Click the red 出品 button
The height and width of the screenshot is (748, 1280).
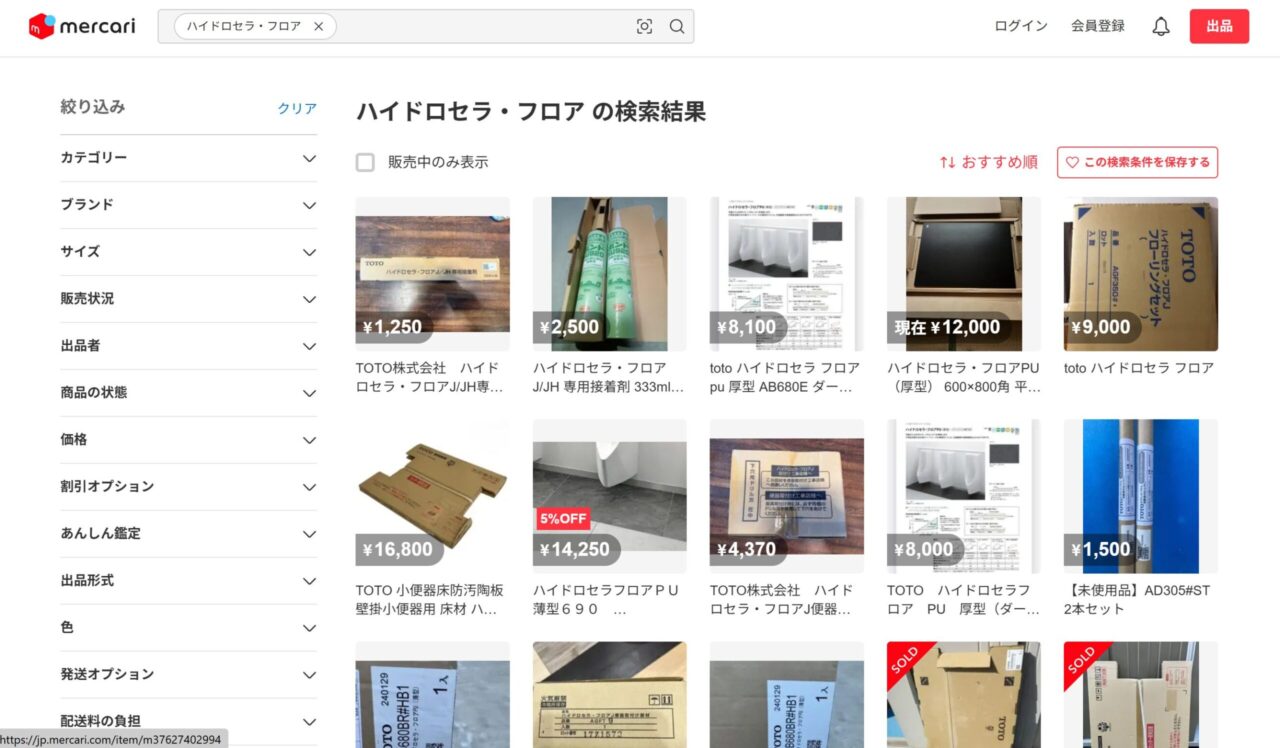[1219, 27]
